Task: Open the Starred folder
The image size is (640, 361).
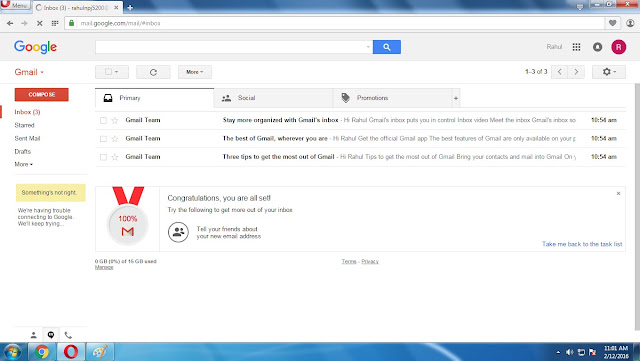Action: [24, 125]
